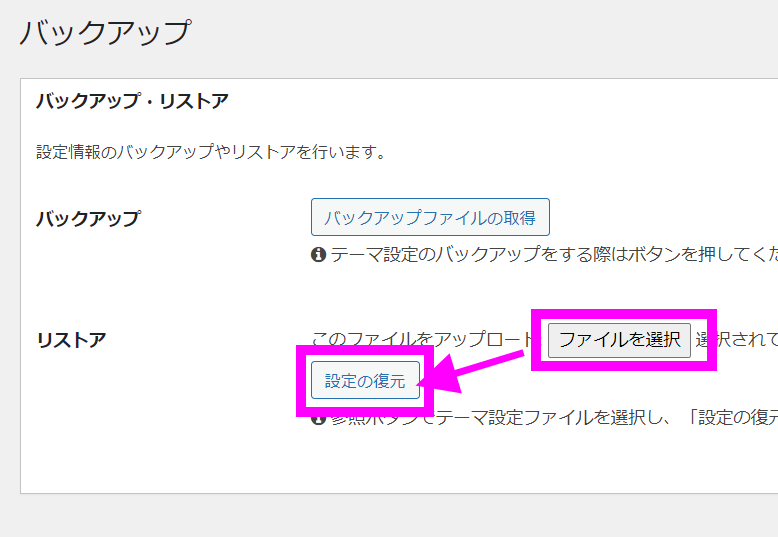Select the バックアップ・リストア section heading
Viewport: 778px width, 537px height.
(132, 101)
